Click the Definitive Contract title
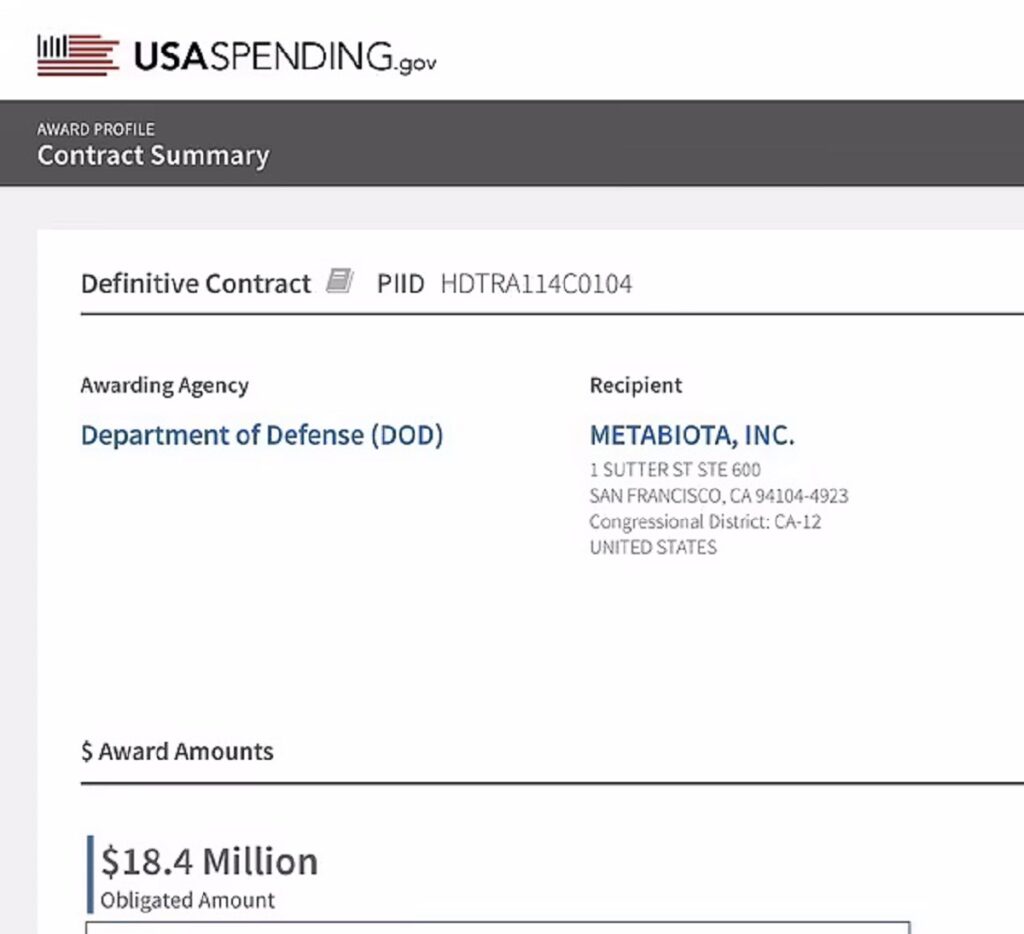The image size is (1024, 934). (196, 284)
